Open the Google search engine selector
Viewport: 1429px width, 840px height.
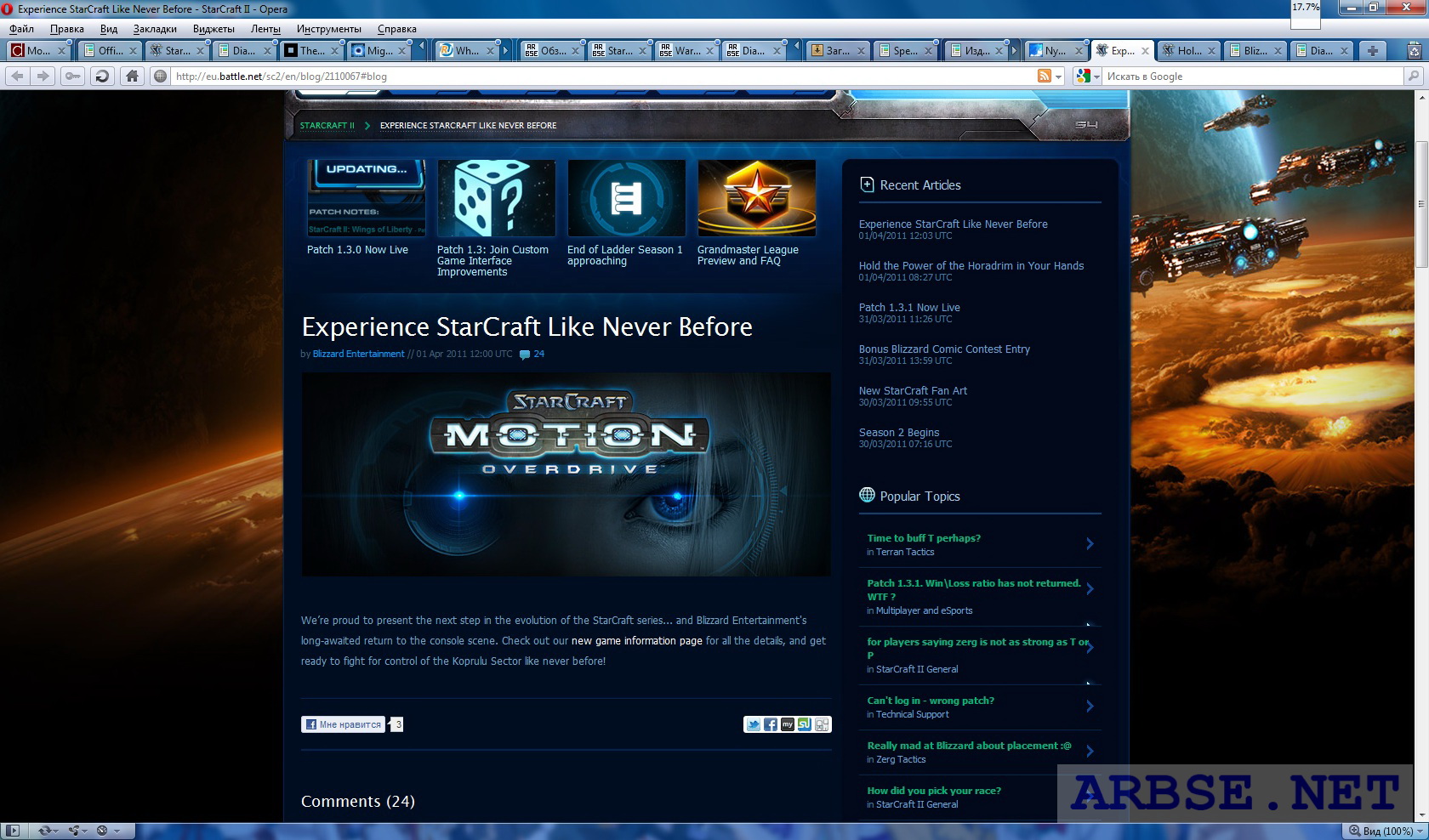click(1088, 77)
